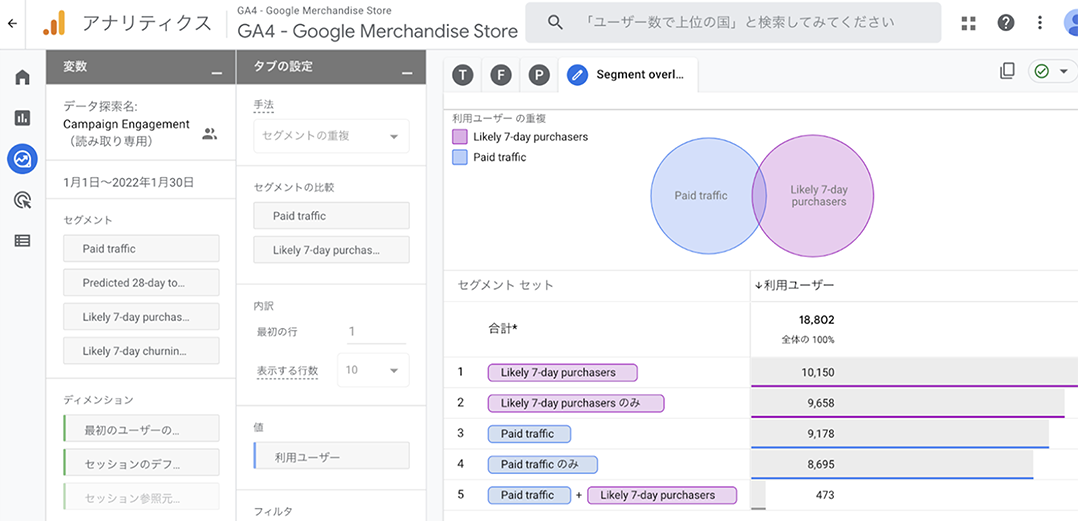Click the back arrow icon
The width and height of the screenshot is (1078, 521).
[12, 23]
